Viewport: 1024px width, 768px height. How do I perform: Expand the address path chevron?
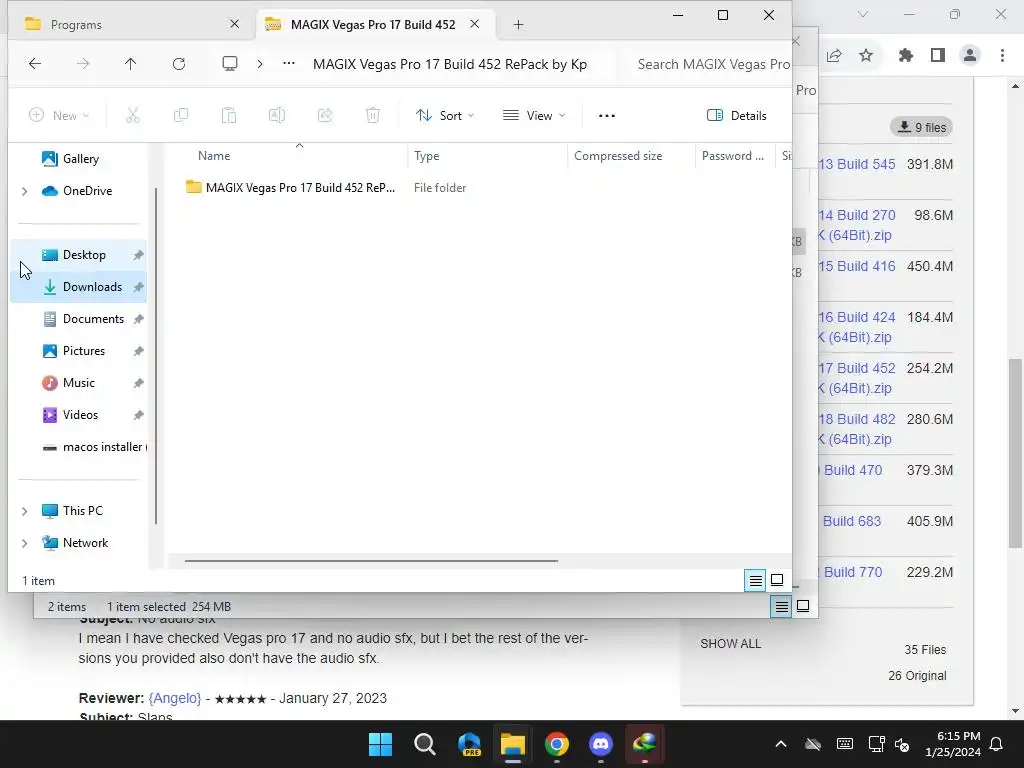(260, 63)
